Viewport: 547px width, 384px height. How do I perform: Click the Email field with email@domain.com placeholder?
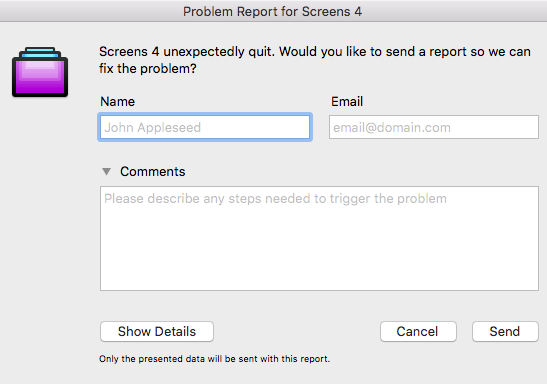(434, 127)
